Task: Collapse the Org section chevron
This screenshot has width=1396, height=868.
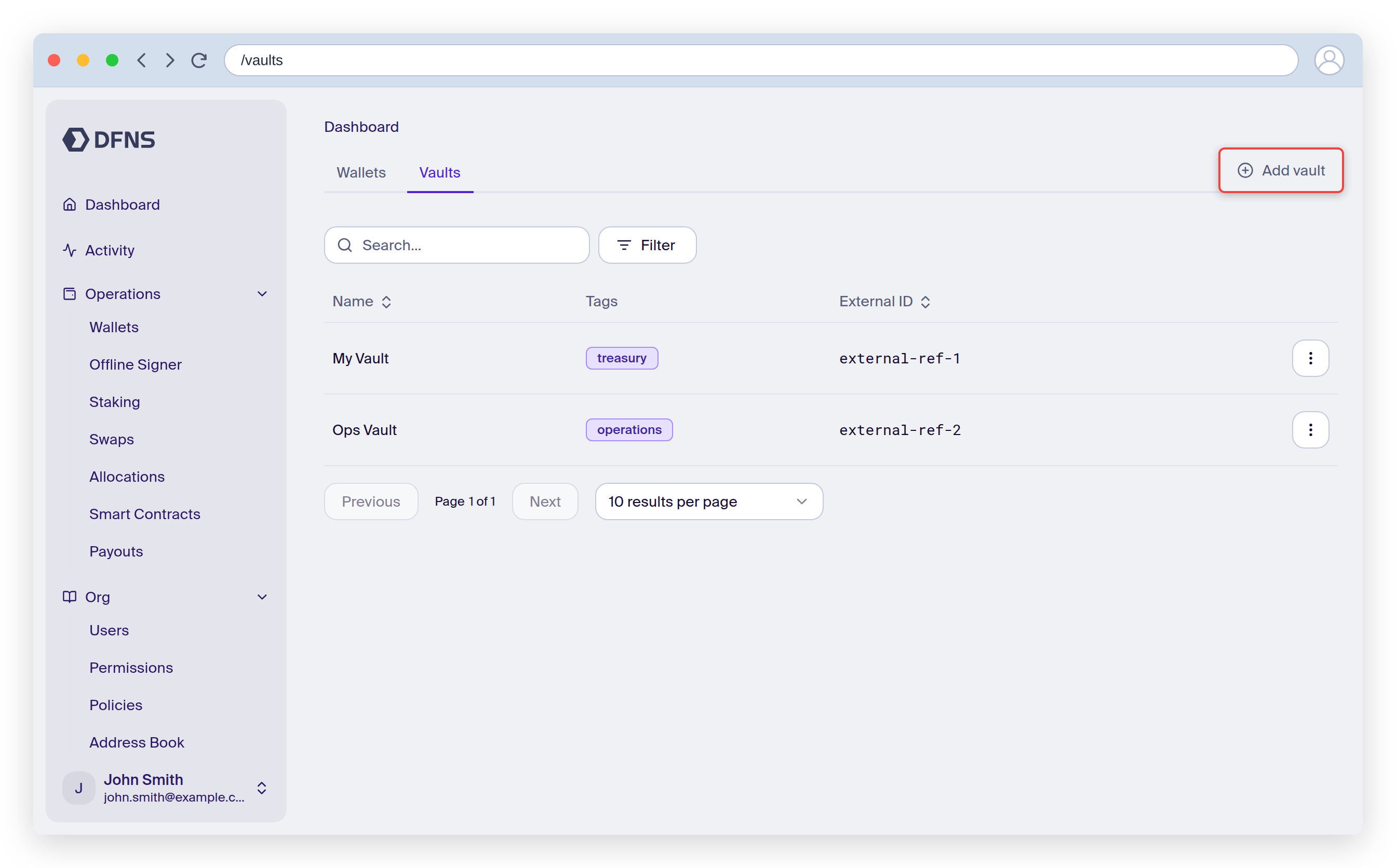Action: coord(262,597)
